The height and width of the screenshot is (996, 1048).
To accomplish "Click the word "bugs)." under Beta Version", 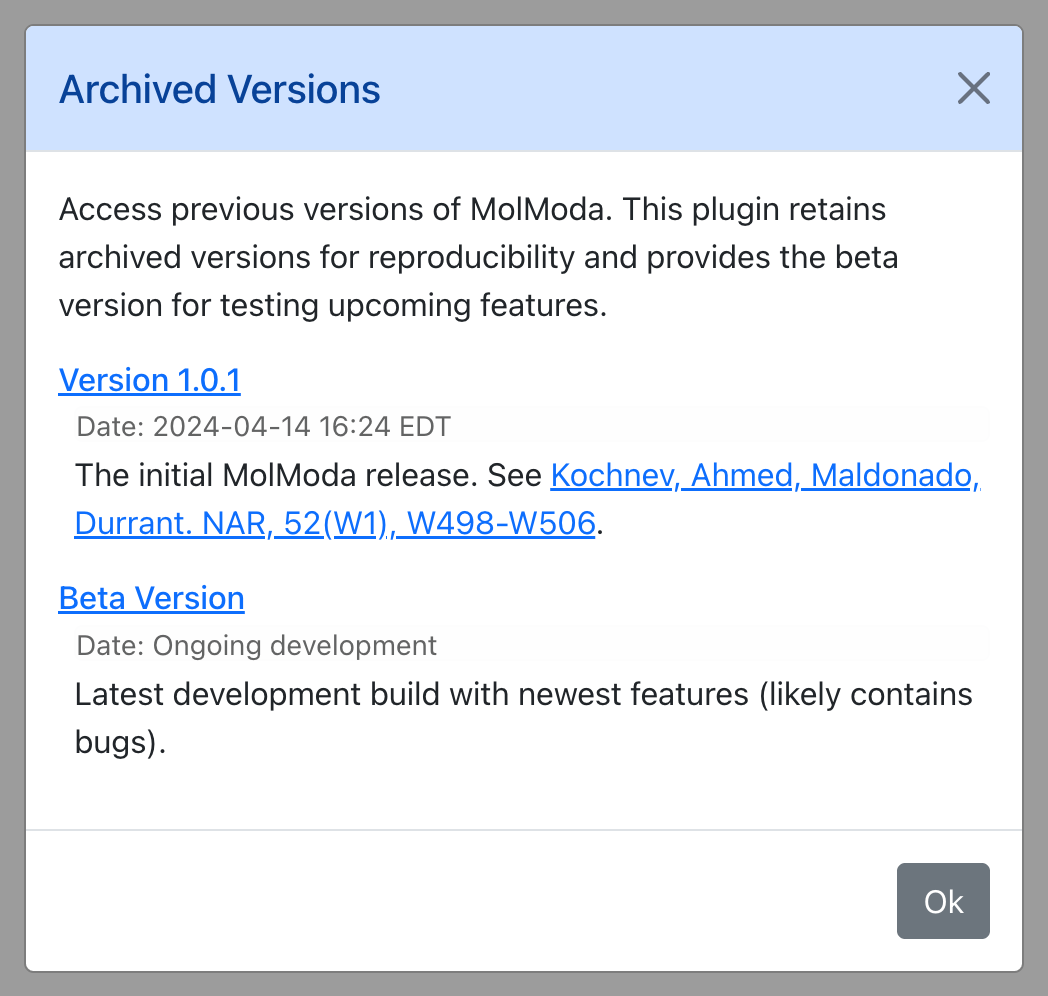I will (x=120, y=743).
